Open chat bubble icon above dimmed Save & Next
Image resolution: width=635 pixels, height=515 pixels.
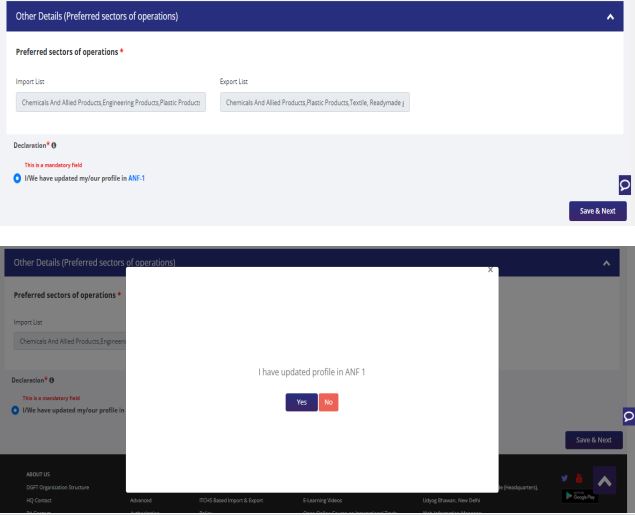coord(627,415)
